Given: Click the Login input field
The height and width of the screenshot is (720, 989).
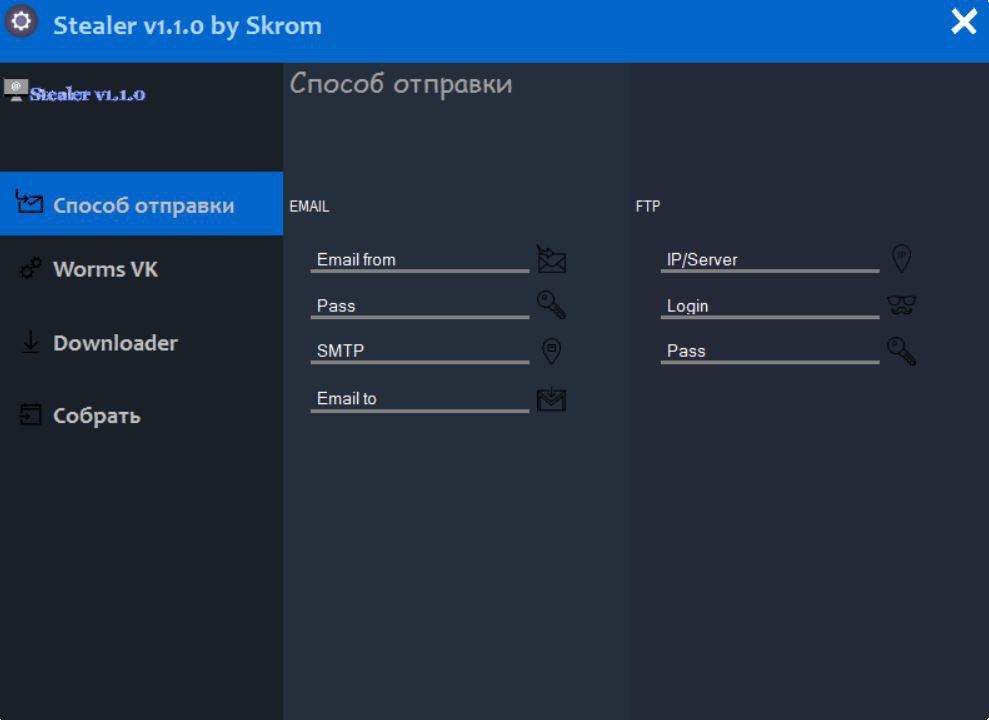Looking at the screenshot, I should tap(770, 305).
